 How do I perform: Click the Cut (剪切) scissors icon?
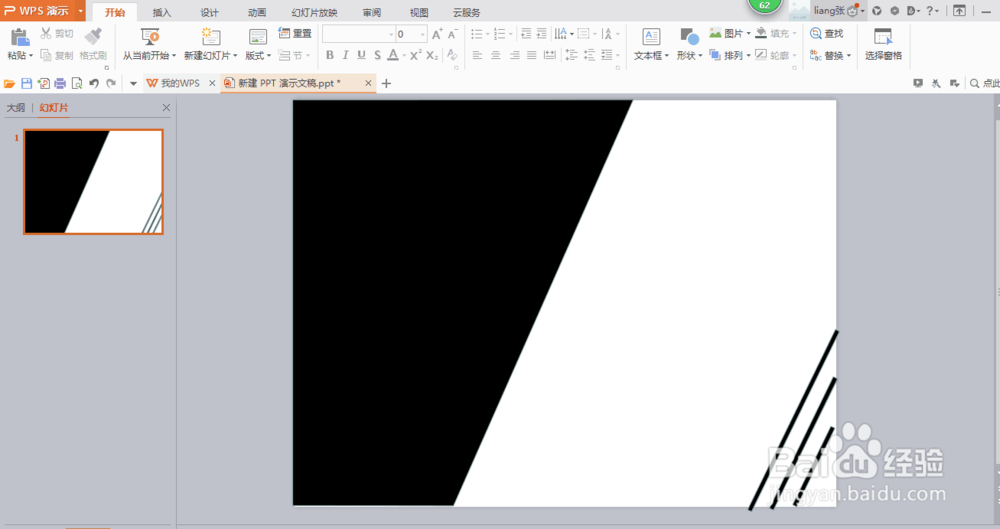46,33
